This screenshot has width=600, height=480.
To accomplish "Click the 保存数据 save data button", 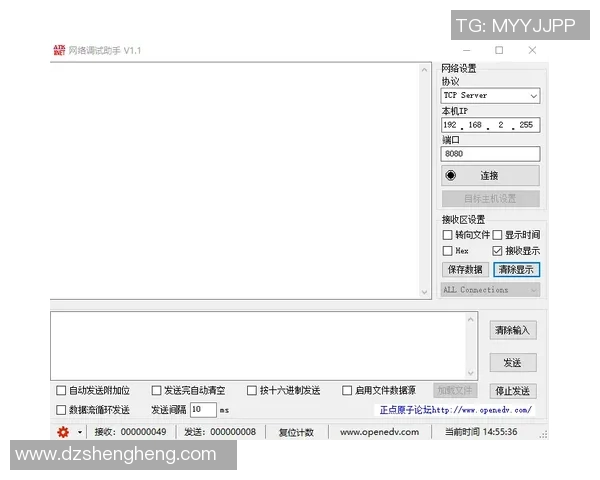I will [x=465, y=269].
